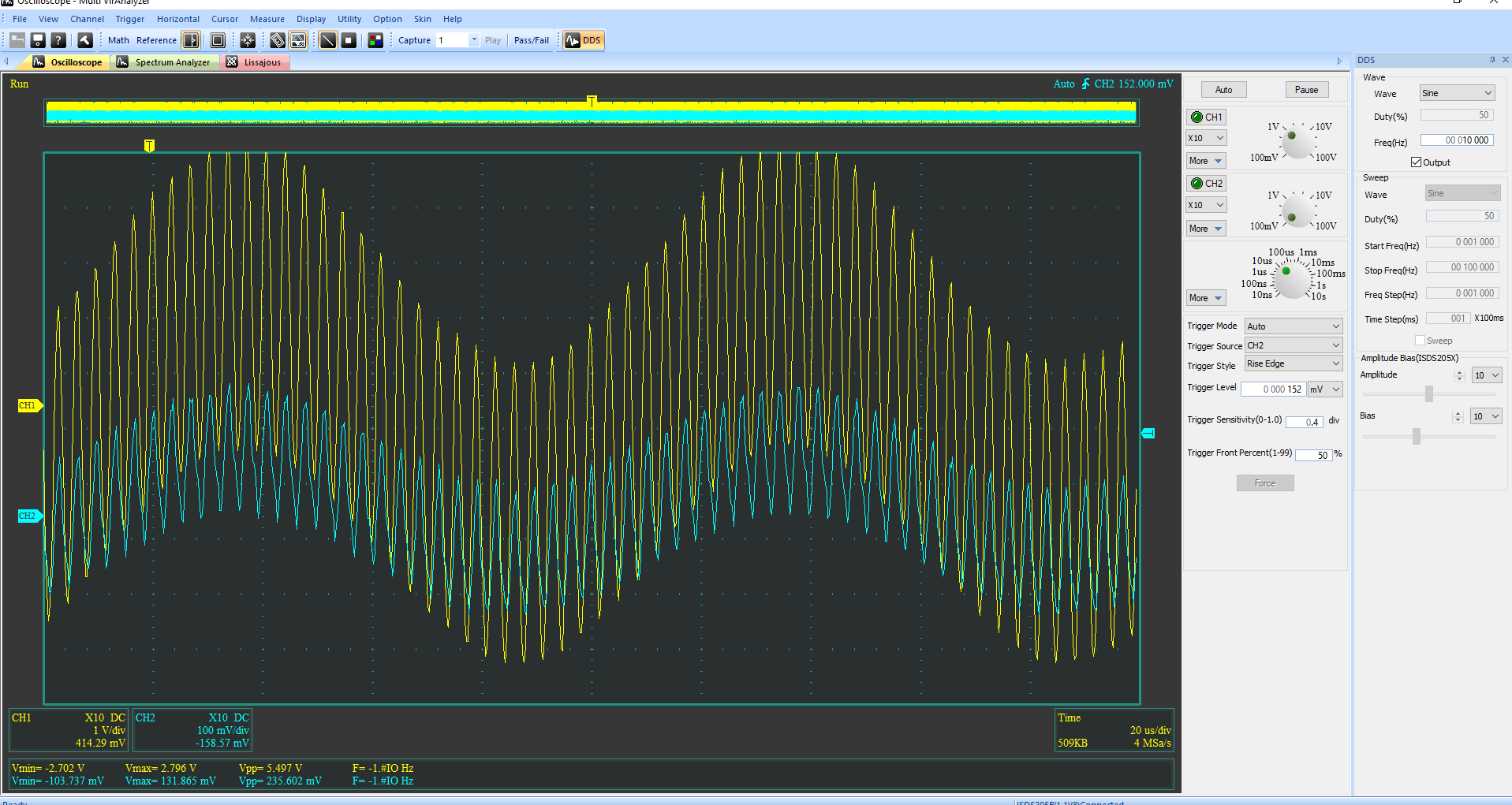Open help via question mark icon
This screenshot has height=805, width=1512.
coord(58,40)
